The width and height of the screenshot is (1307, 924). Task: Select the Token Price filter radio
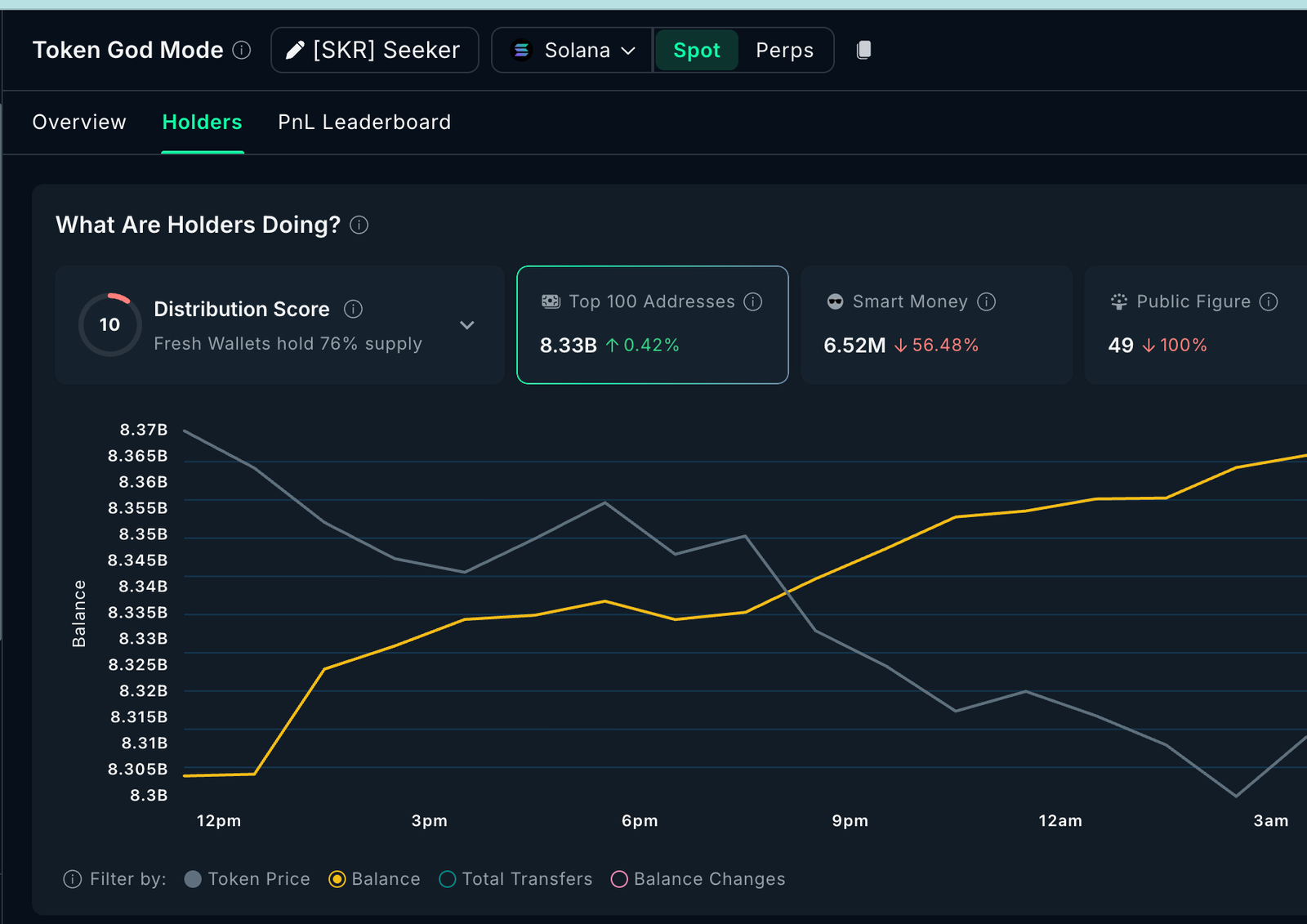193,879
